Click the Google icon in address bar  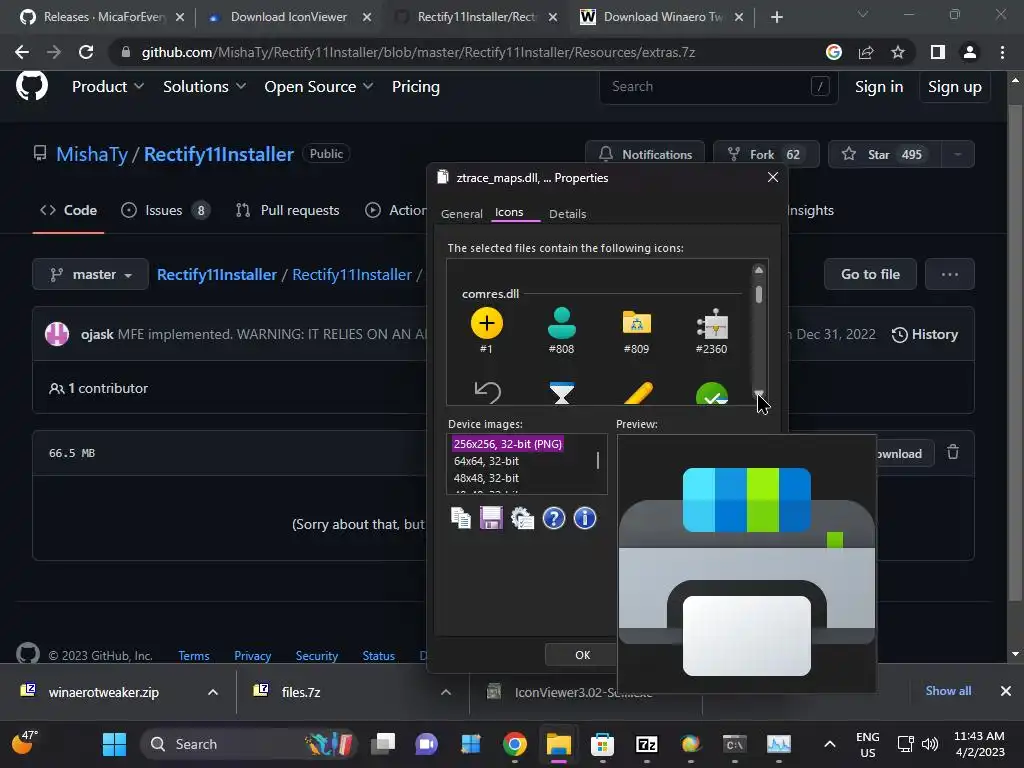[x=834, y=52]
